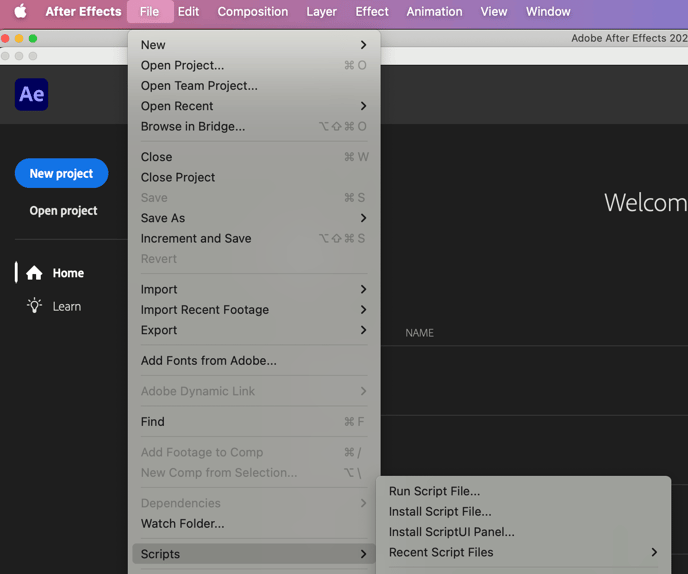Viewport: 688px width, 574px height.
Task: Sort by the NAME column header
Action: click(419, 333)
